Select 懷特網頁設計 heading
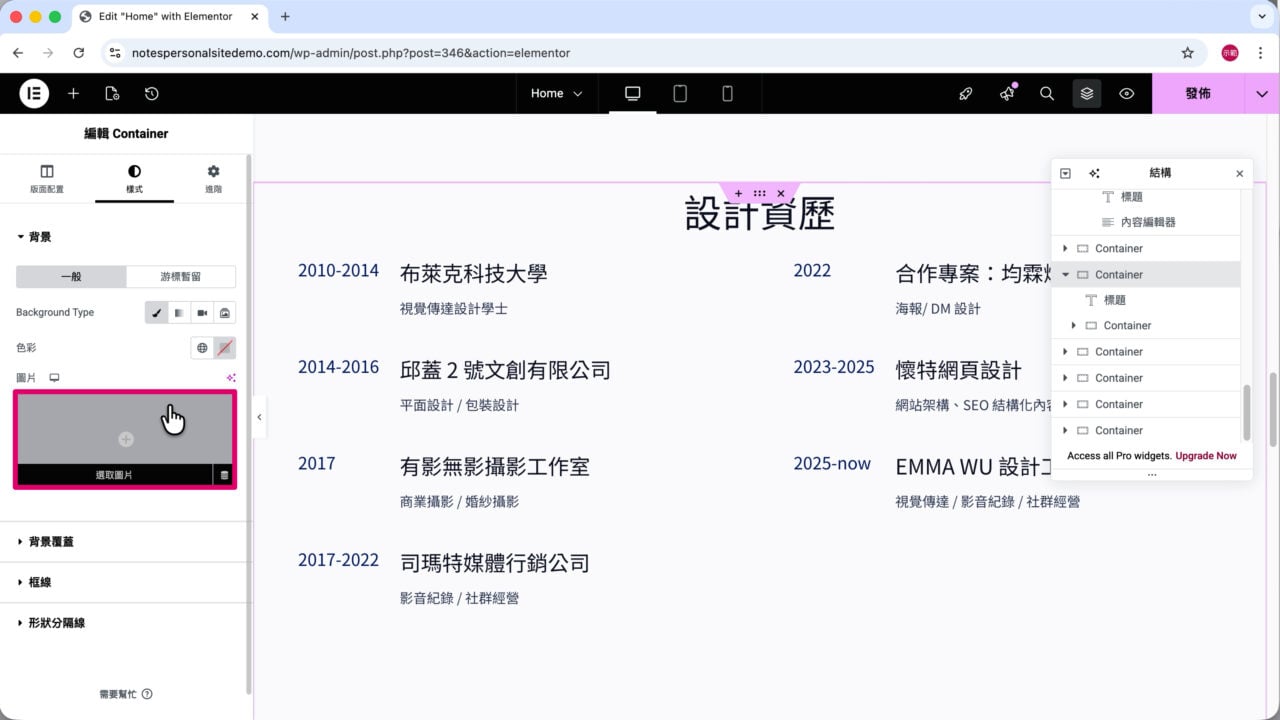 click(958, 370)
